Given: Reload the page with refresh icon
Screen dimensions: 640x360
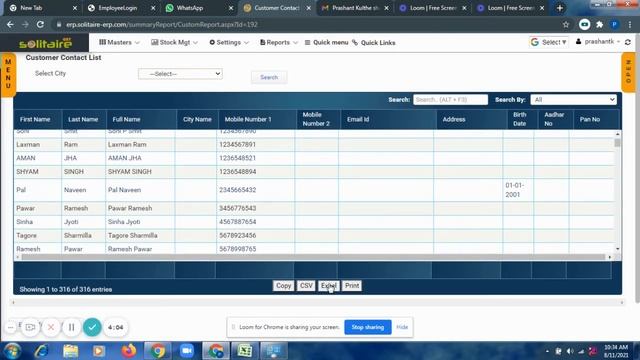Looking at the screenshot, I should [x=40, y=24].
